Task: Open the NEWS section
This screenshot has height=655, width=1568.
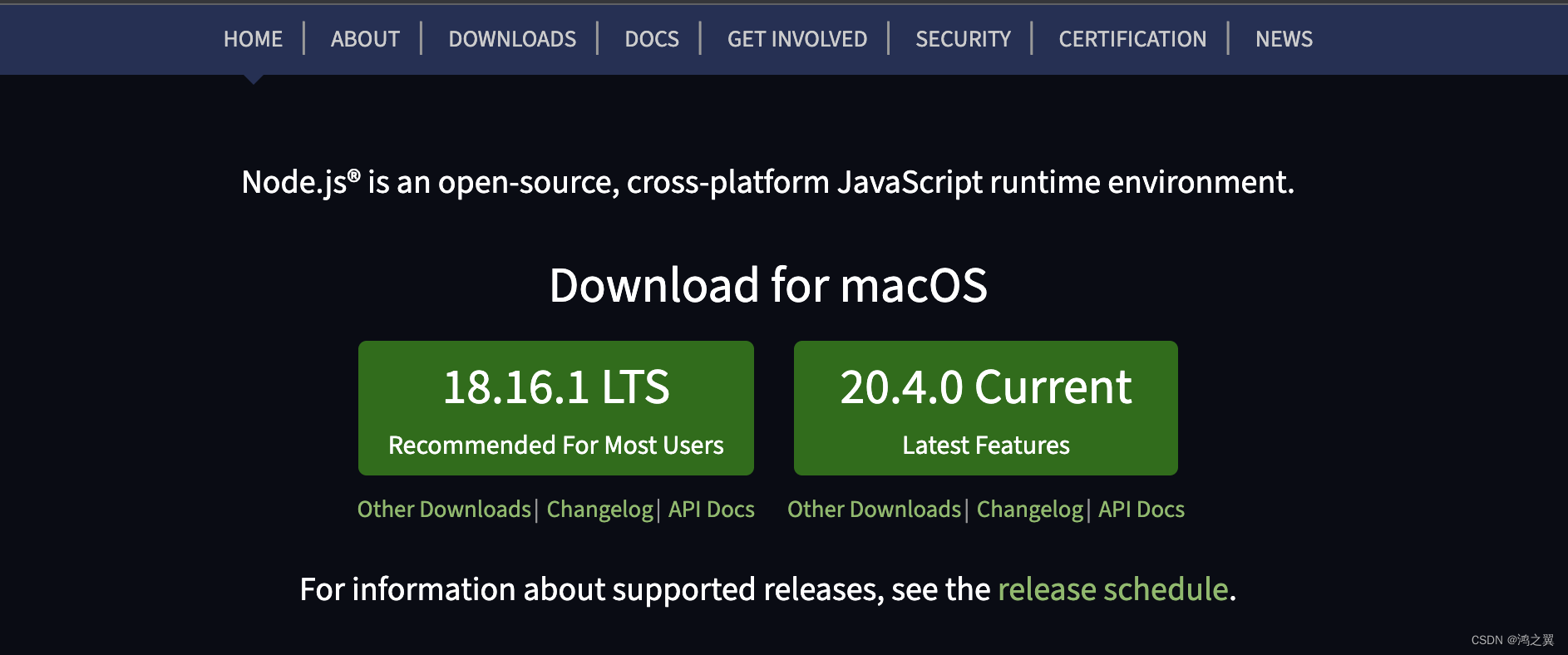Action: (x=1284, y=39)
